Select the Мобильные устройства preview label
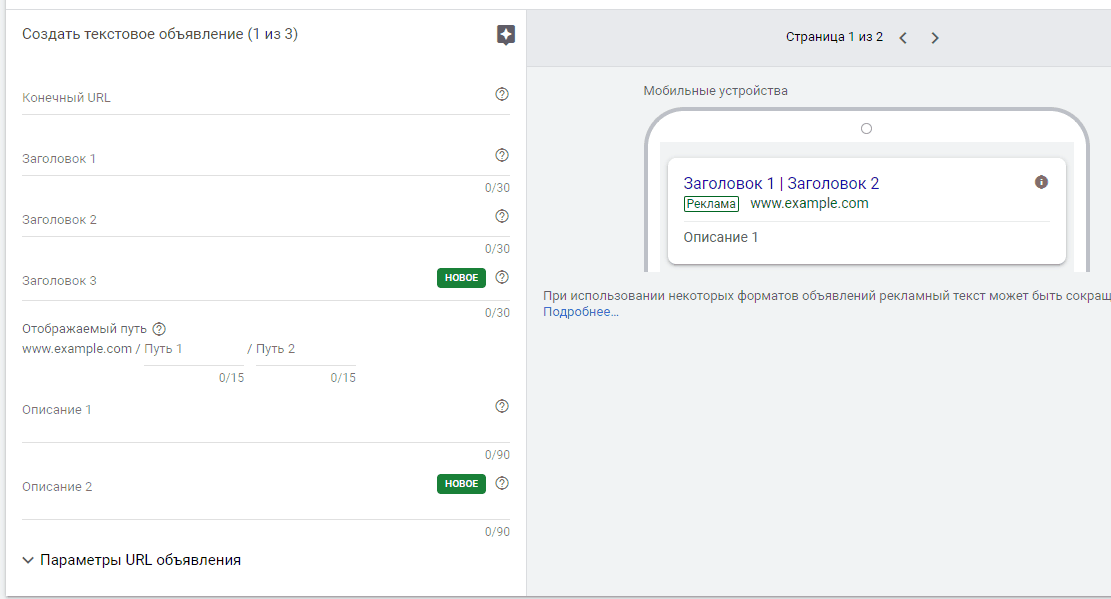 coord(715,90)
